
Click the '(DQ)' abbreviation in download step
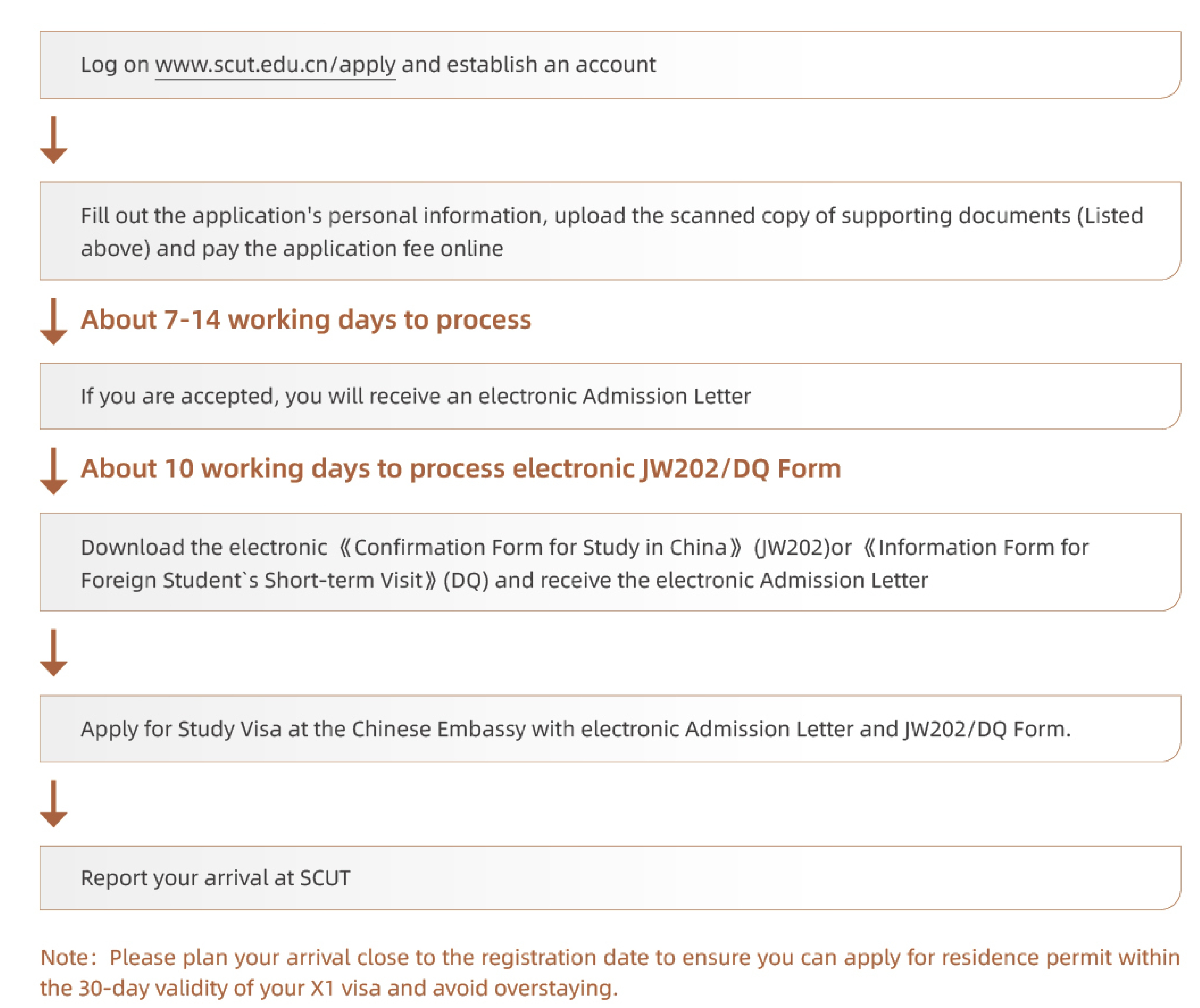click(466, 580)
